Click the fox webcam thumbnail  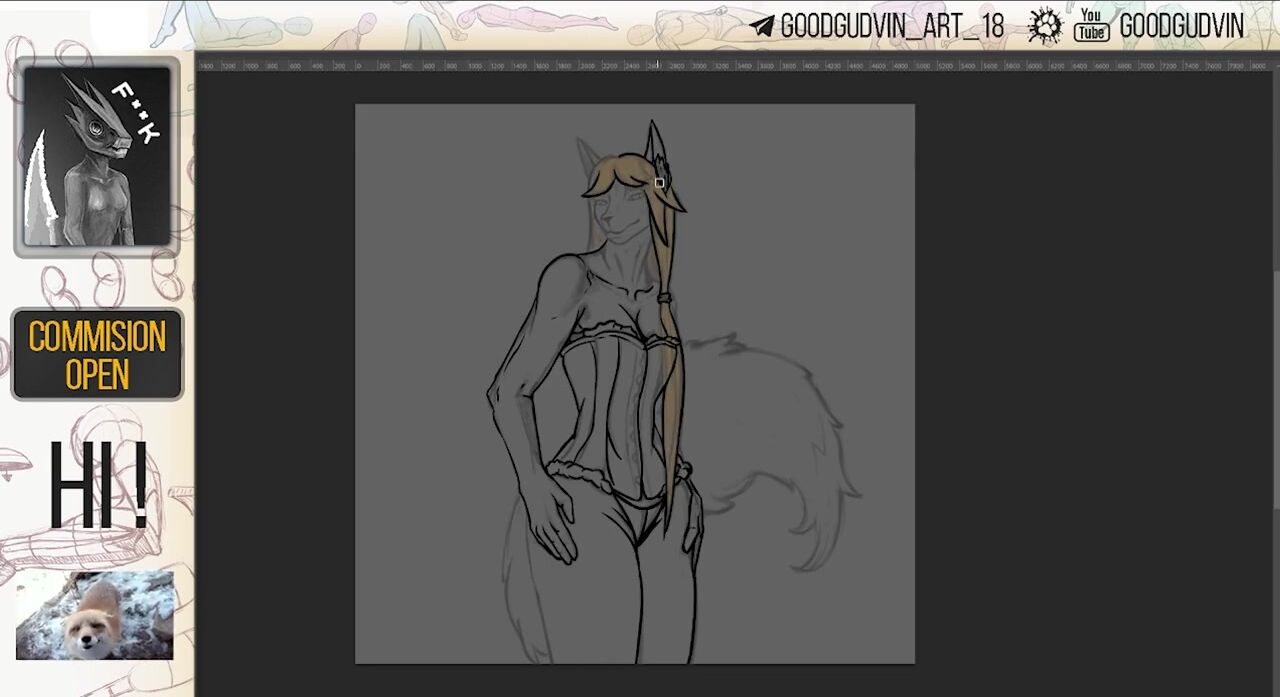click(x=95, y=615)
